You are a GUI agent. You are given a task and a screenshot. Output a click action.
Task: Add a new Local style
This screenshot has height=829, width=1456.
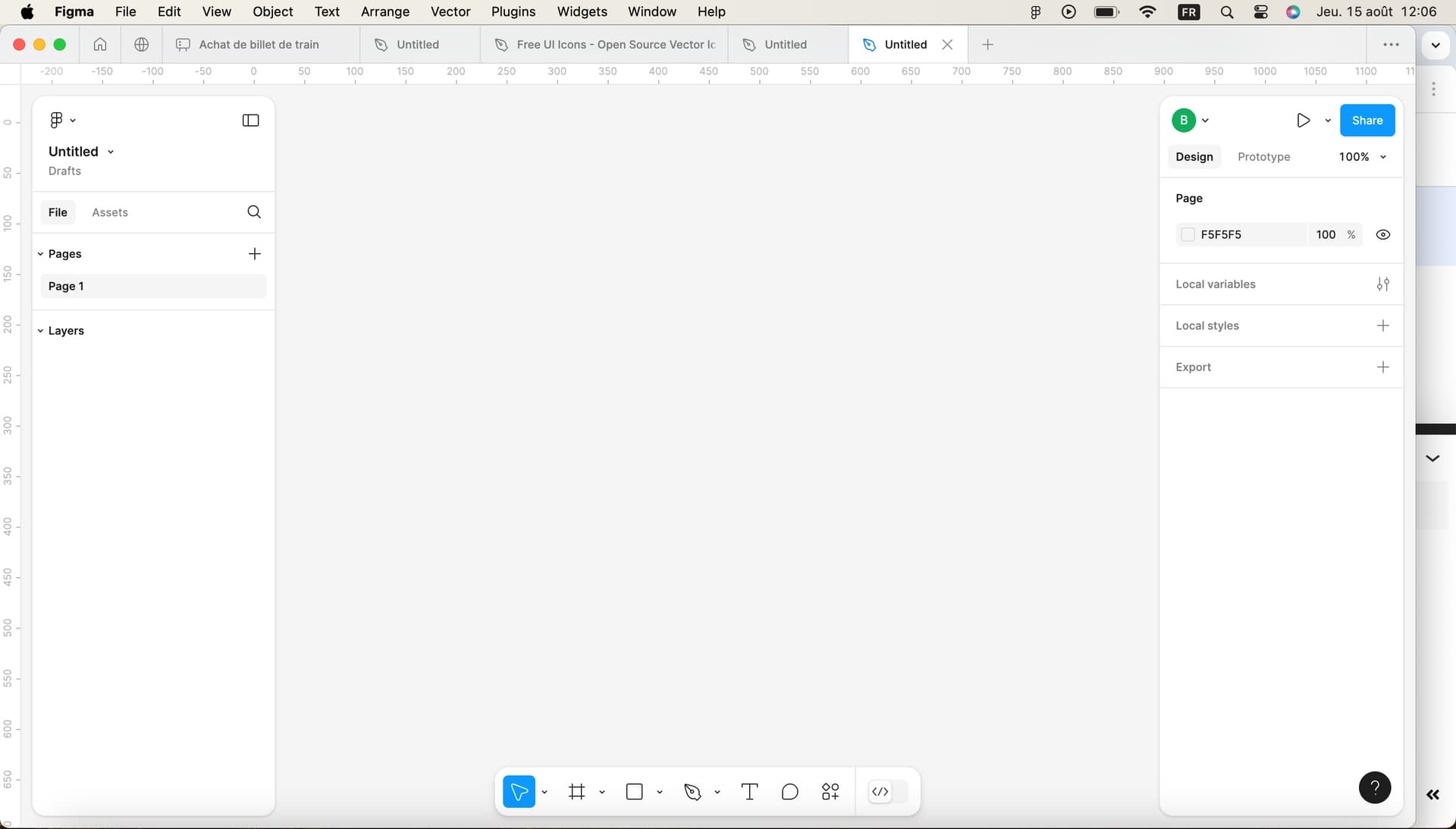(1383, 325)
